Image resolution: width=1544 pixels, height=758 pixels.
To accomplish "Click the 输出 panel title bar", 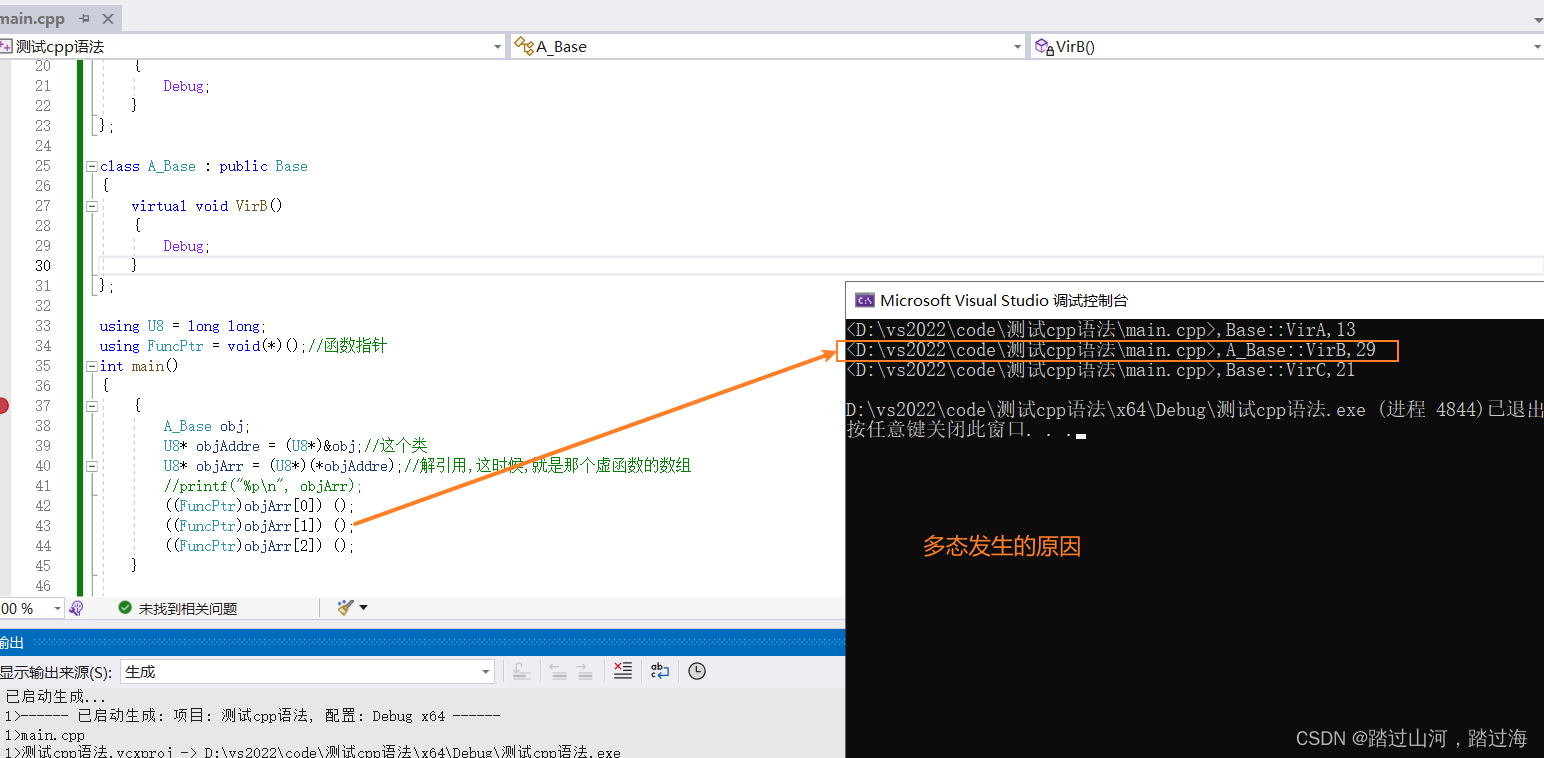I will pos(422,642).
